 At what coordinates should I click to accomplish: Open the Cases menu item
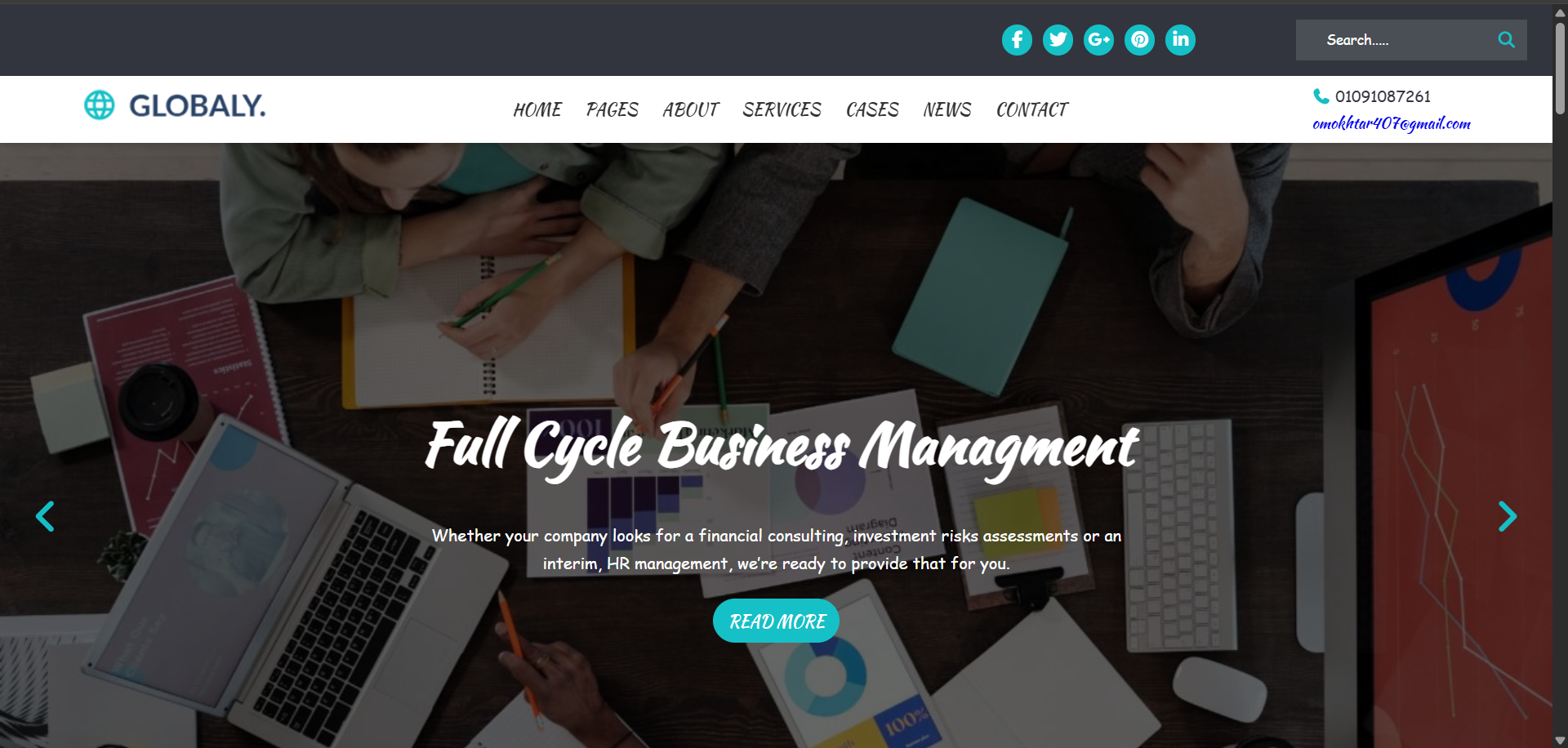tap(872, 109)
